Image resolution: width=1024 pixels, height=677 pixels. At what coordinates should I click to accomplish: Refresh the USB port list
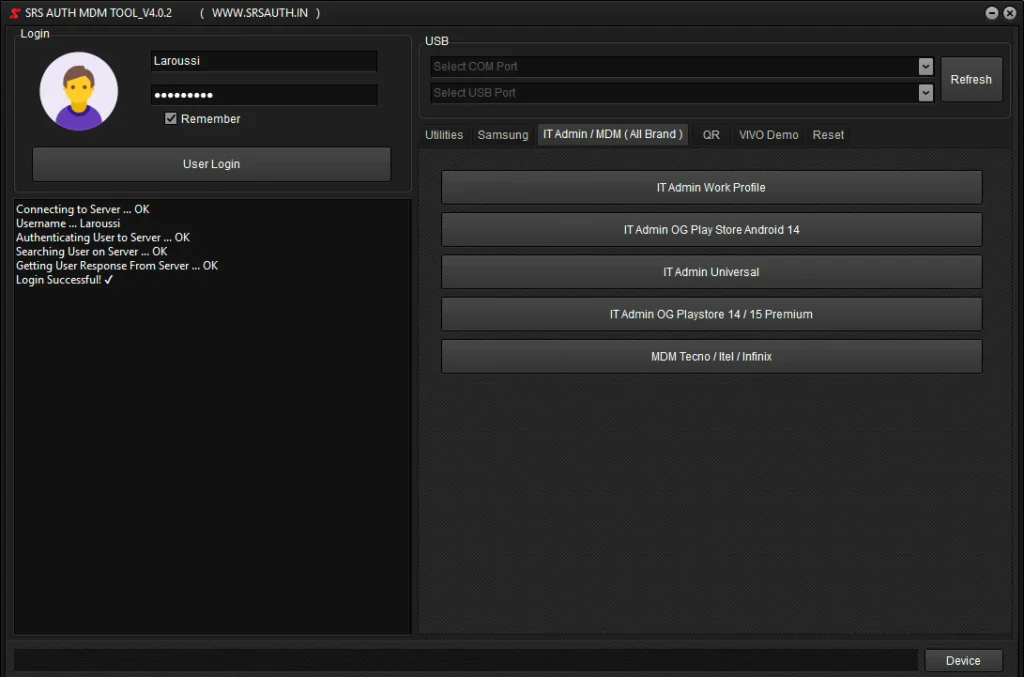point(971,80)
